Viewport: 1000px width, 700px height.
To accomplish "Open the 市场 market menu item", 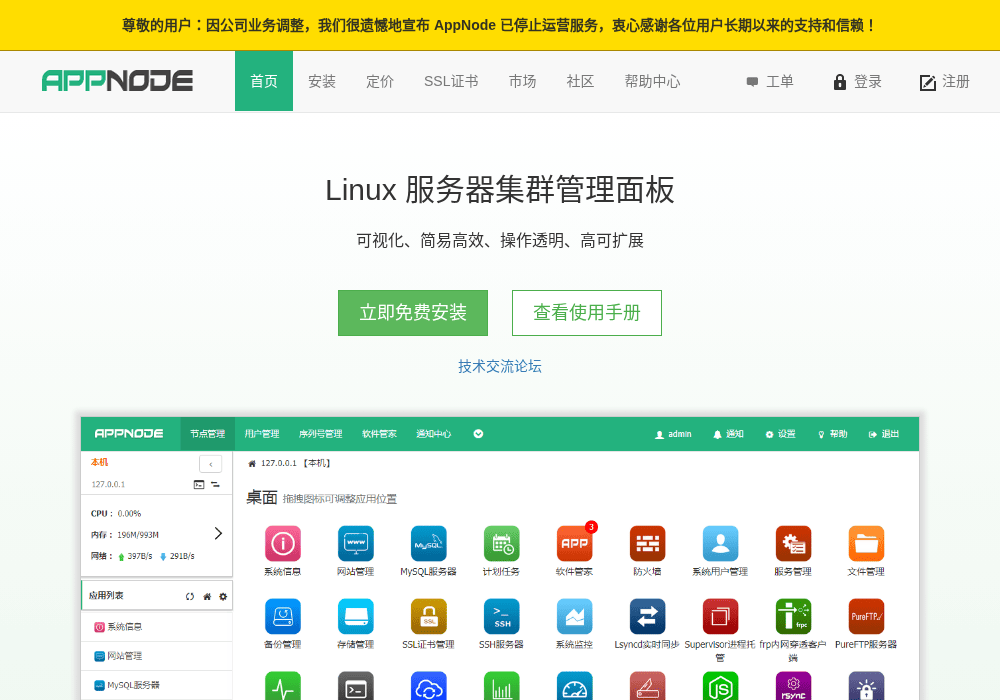I will pyautogui.click(x=522, y=82).
